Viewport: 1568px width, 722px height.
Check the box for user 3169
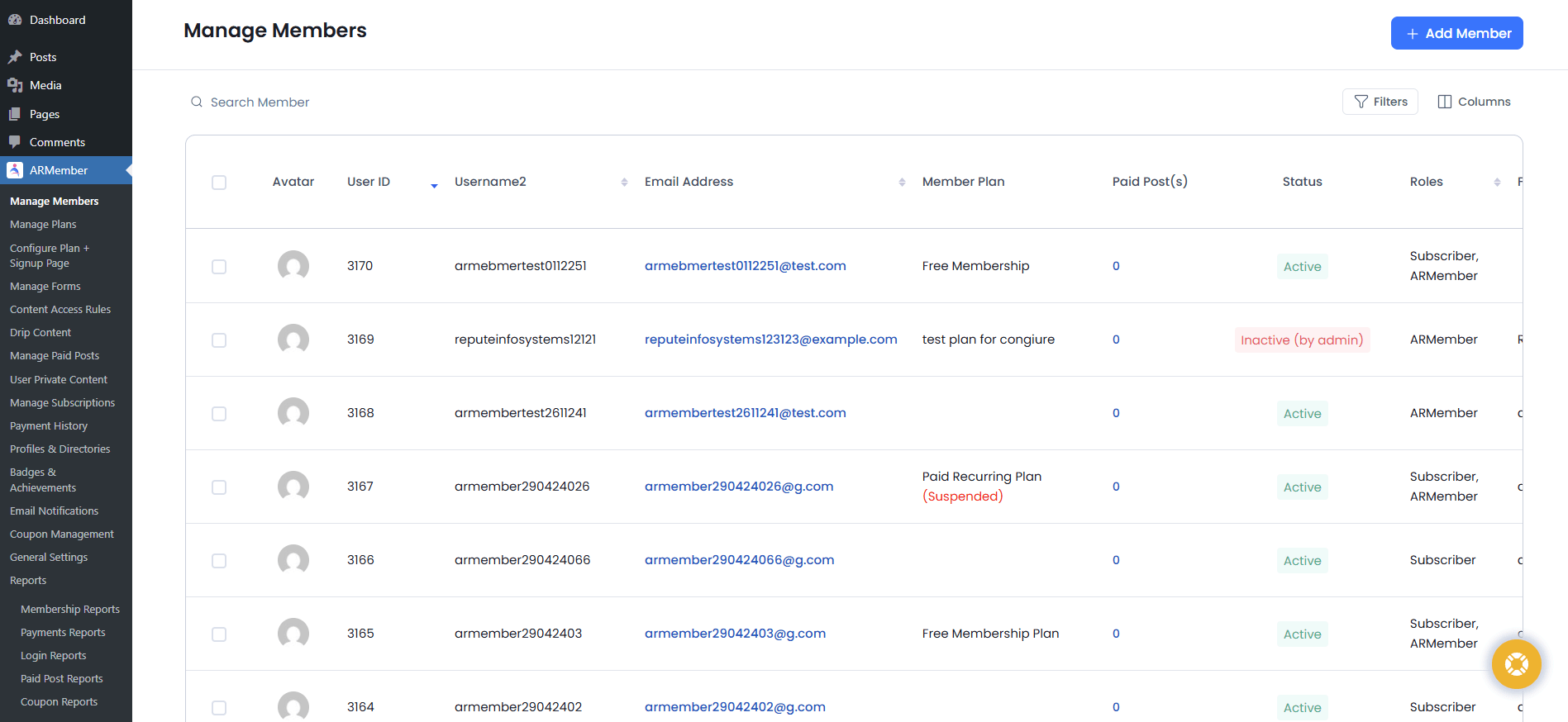tap(219, 340)
